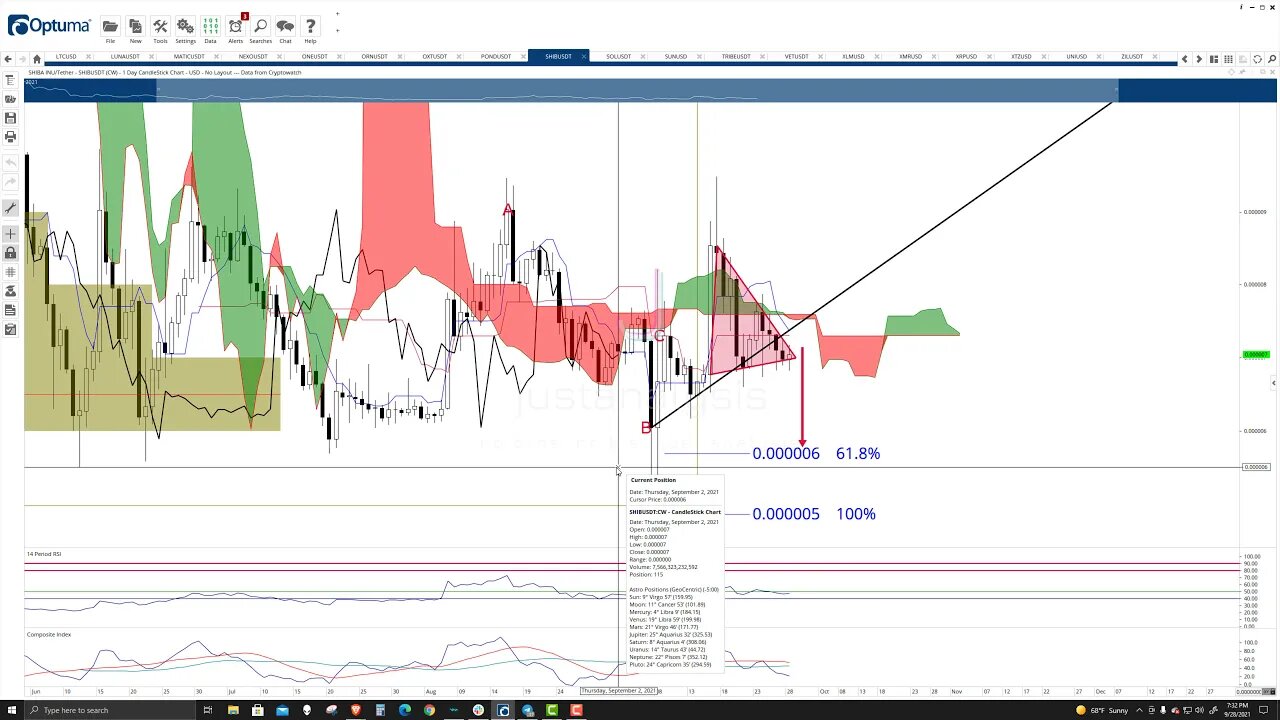Click the search magnifier at tab bar end
This screenshot has height=720, width=1280.
pyautogui.click(x=1272, y=59)
